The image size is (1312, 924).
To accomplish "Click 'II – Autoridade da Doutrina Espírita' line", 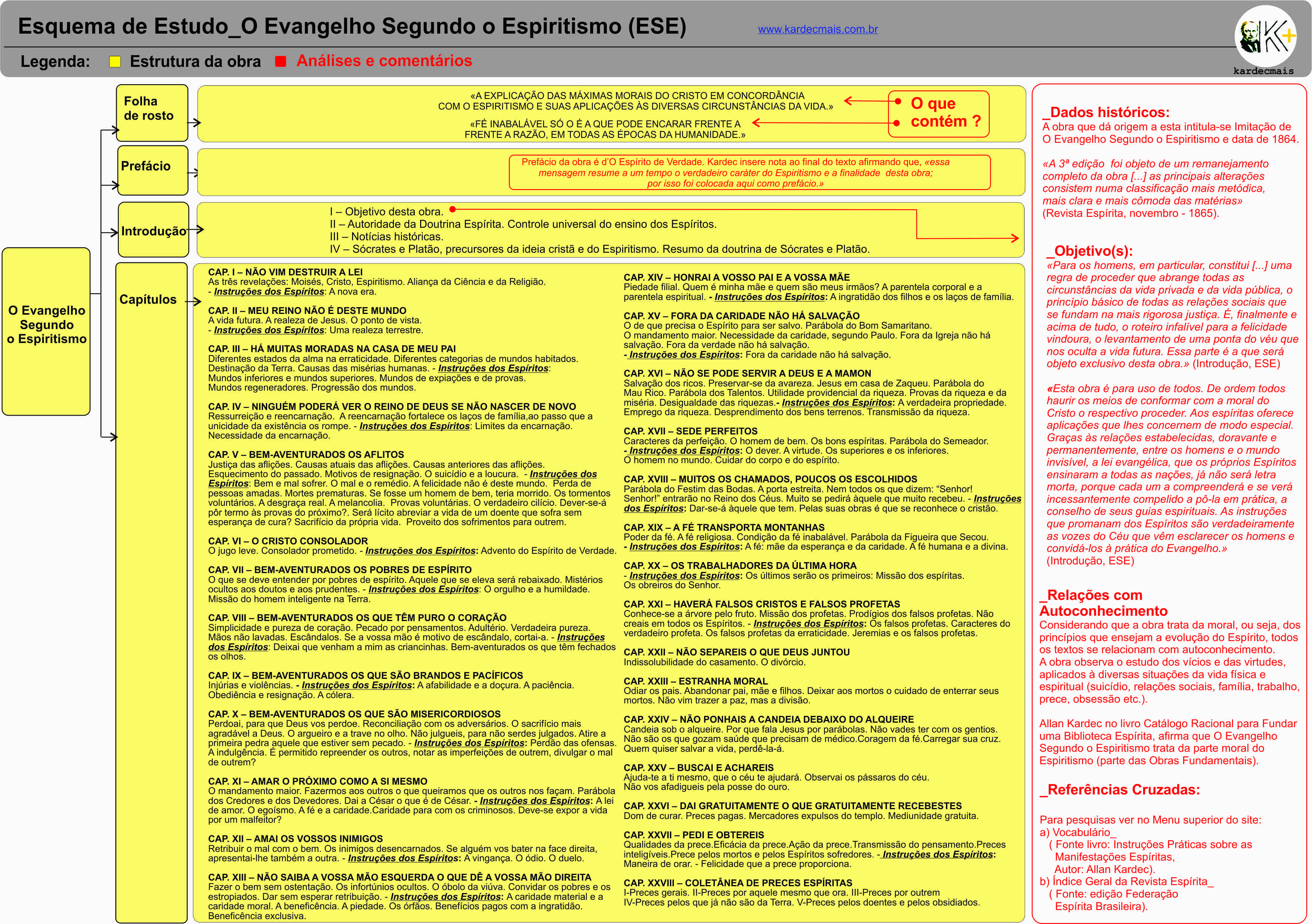I will click(x=523, y=224).
